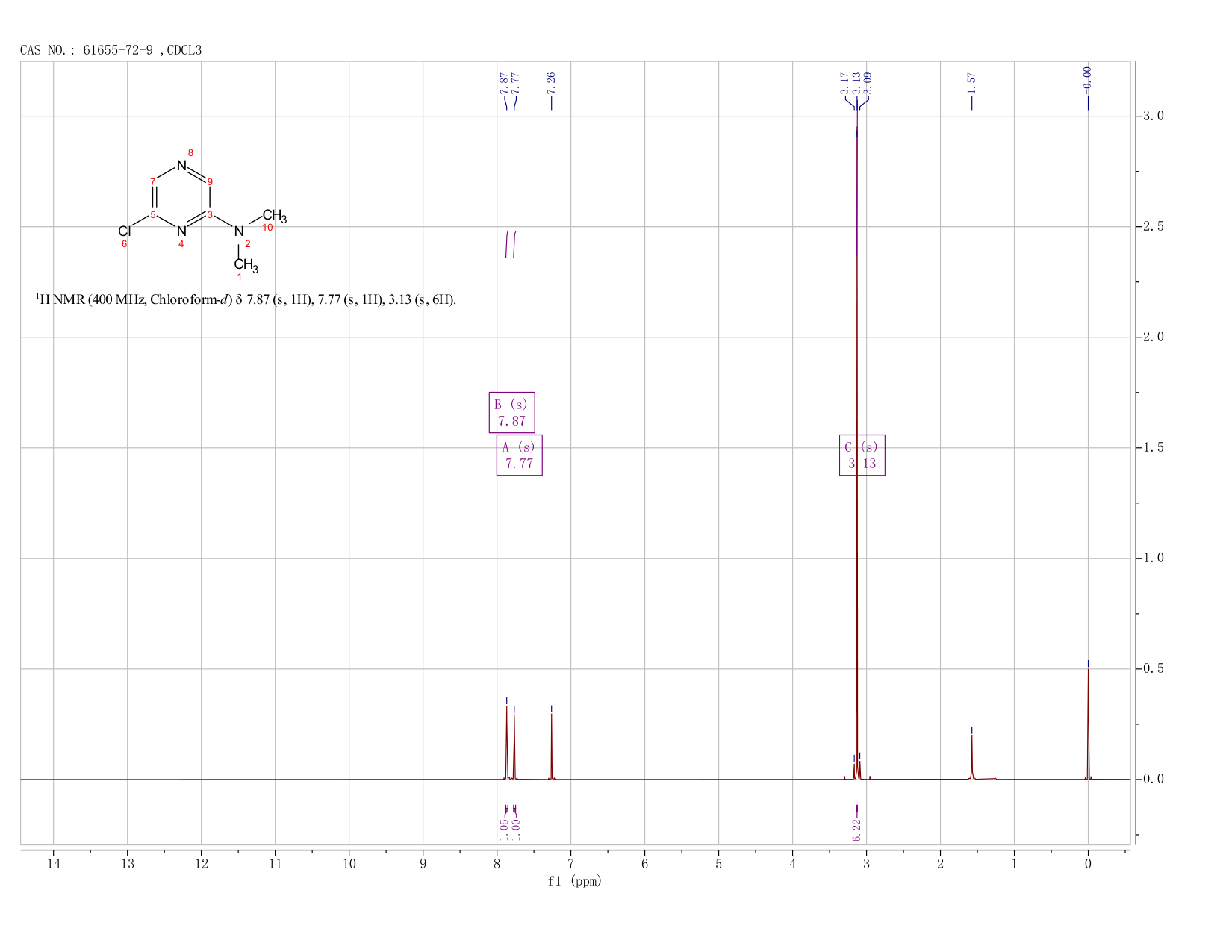The width and height of the screenshot is (1232, 952).
Task: Click the solvent peak at 7.26 ppm in the spectrum
Action: click(552, 747)
